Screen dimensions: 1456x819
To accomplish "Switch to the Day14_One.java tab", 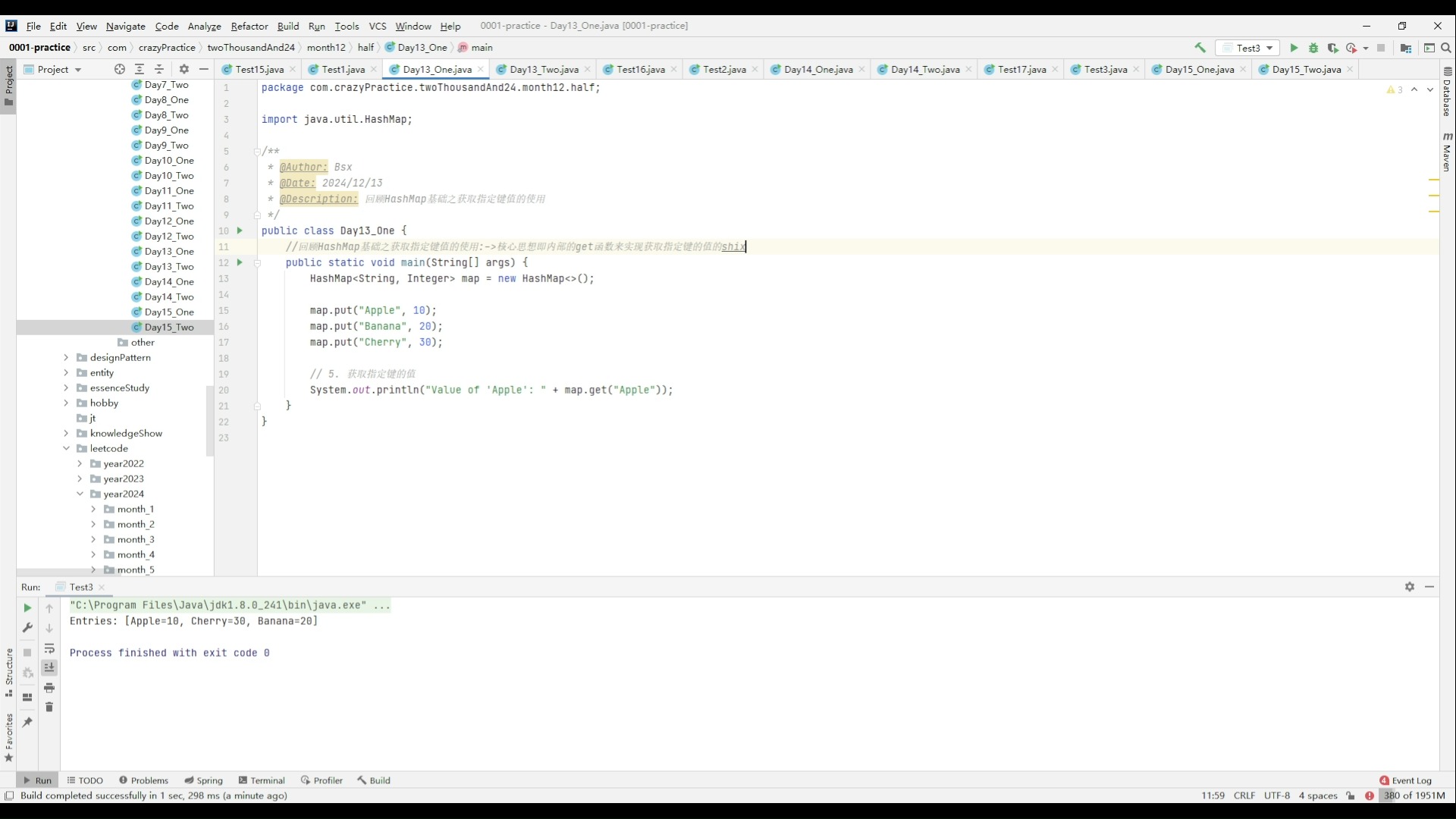I will (817, 69).
